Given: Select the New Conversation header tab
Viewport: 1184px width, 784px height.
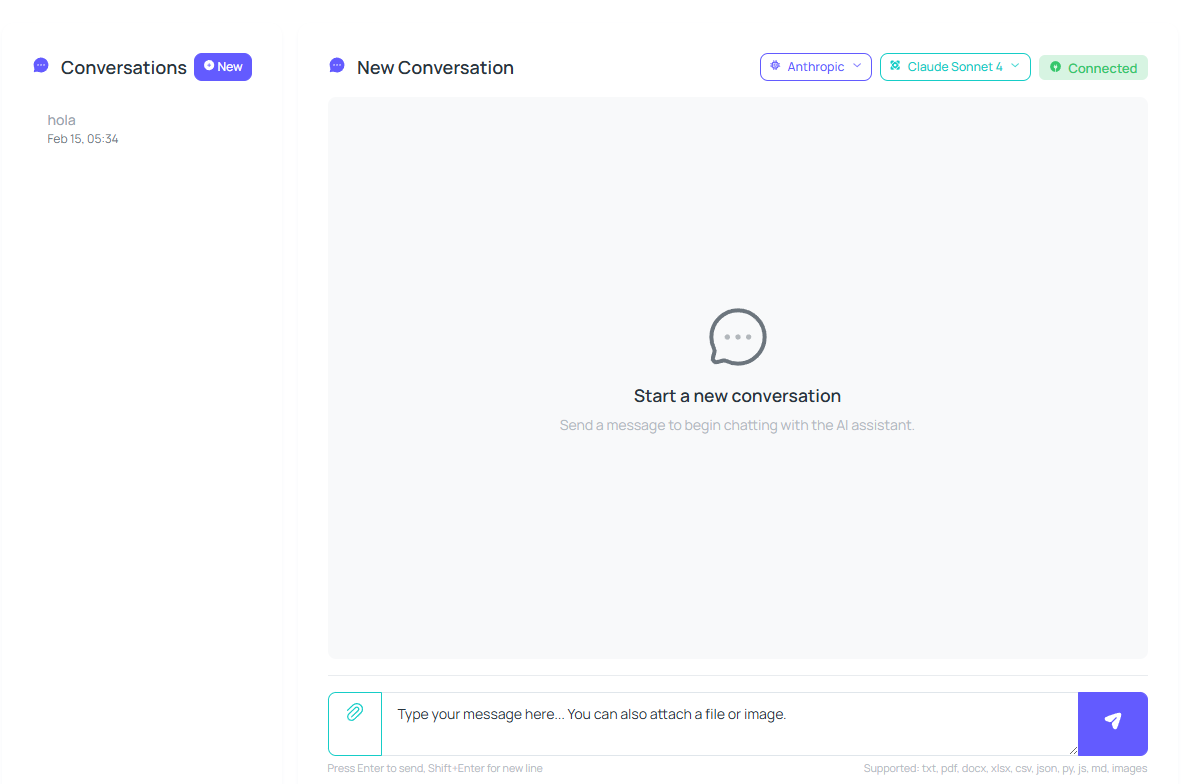Looking at the screenshot, I should (x=434, y=67).
